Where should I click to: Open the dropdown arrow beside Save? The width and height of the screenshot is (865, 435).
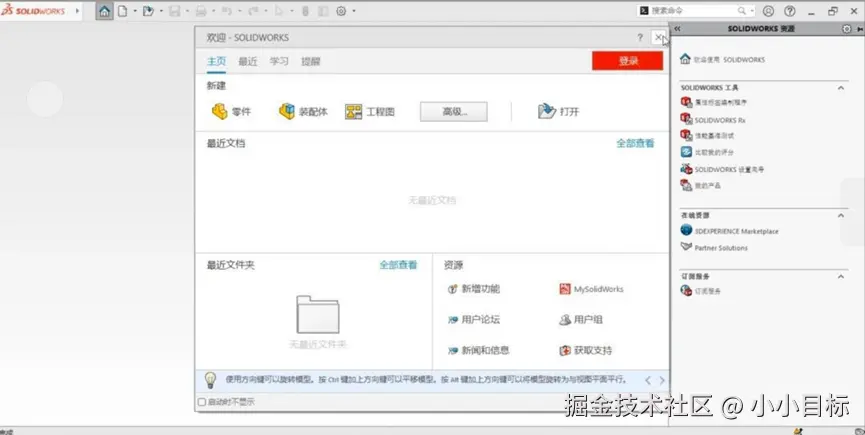(x=188, y=11)
